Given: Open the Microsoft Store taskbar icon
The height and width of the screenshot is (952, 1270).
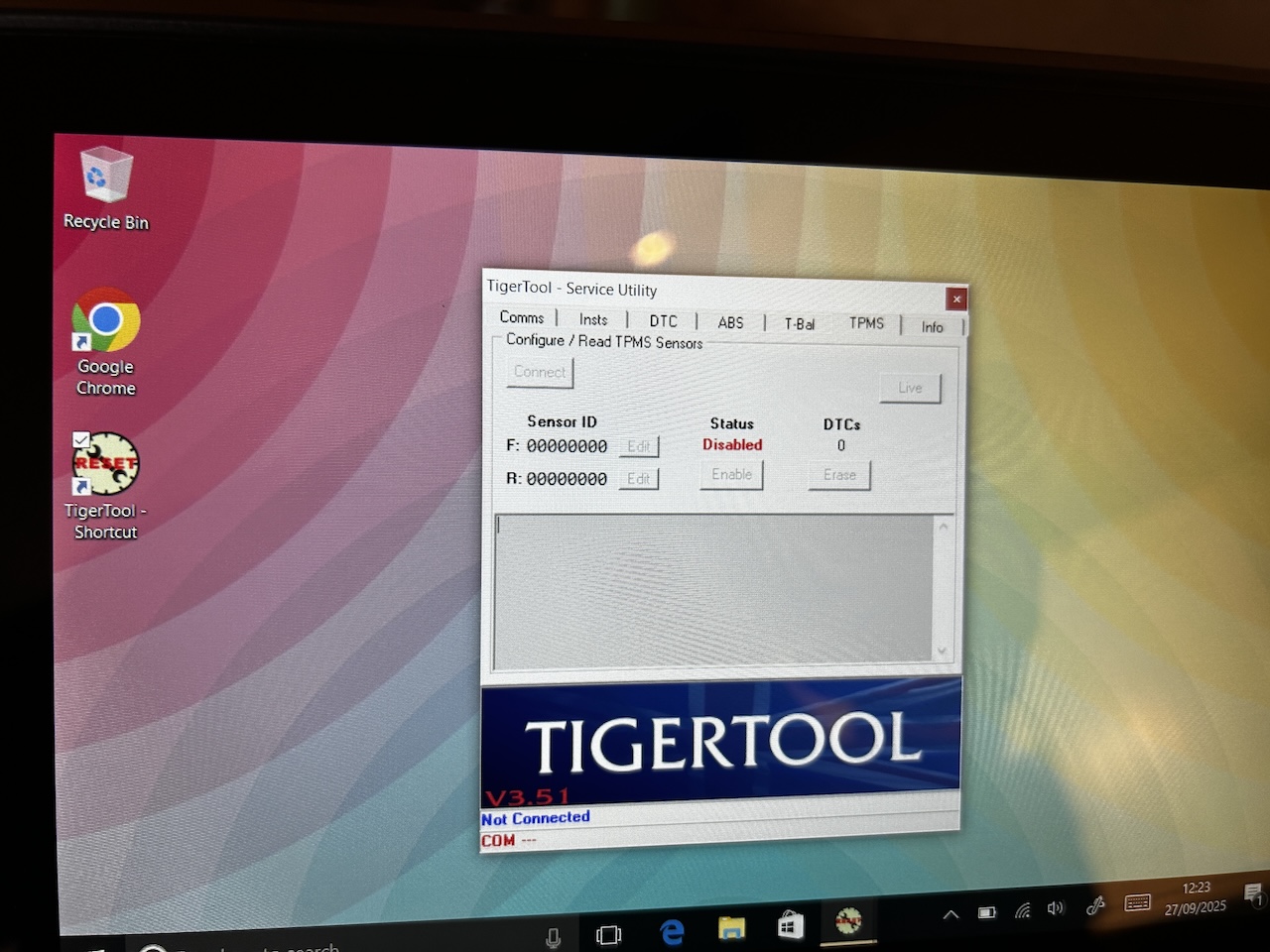Looking at the screenshot, I should point(790,926).
